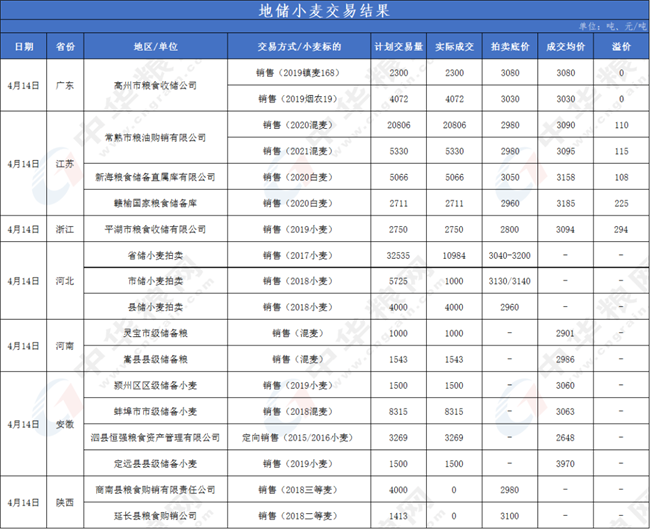This screenshot has height=529, width=650.
Task: Click the 广东 province cell
Action: (65, 86)
